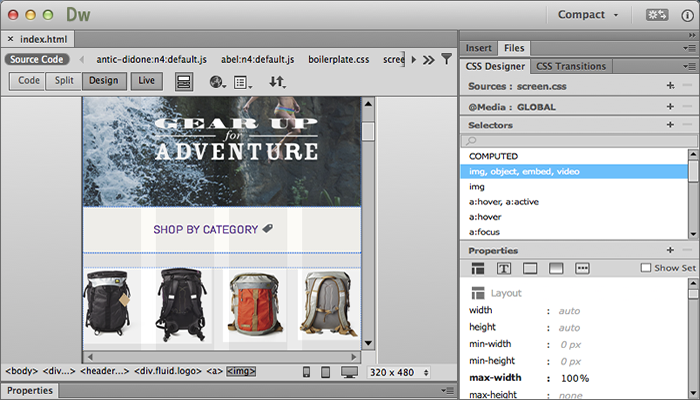Open the CSS Designer tab
The image size is (700, 400).
495,67
